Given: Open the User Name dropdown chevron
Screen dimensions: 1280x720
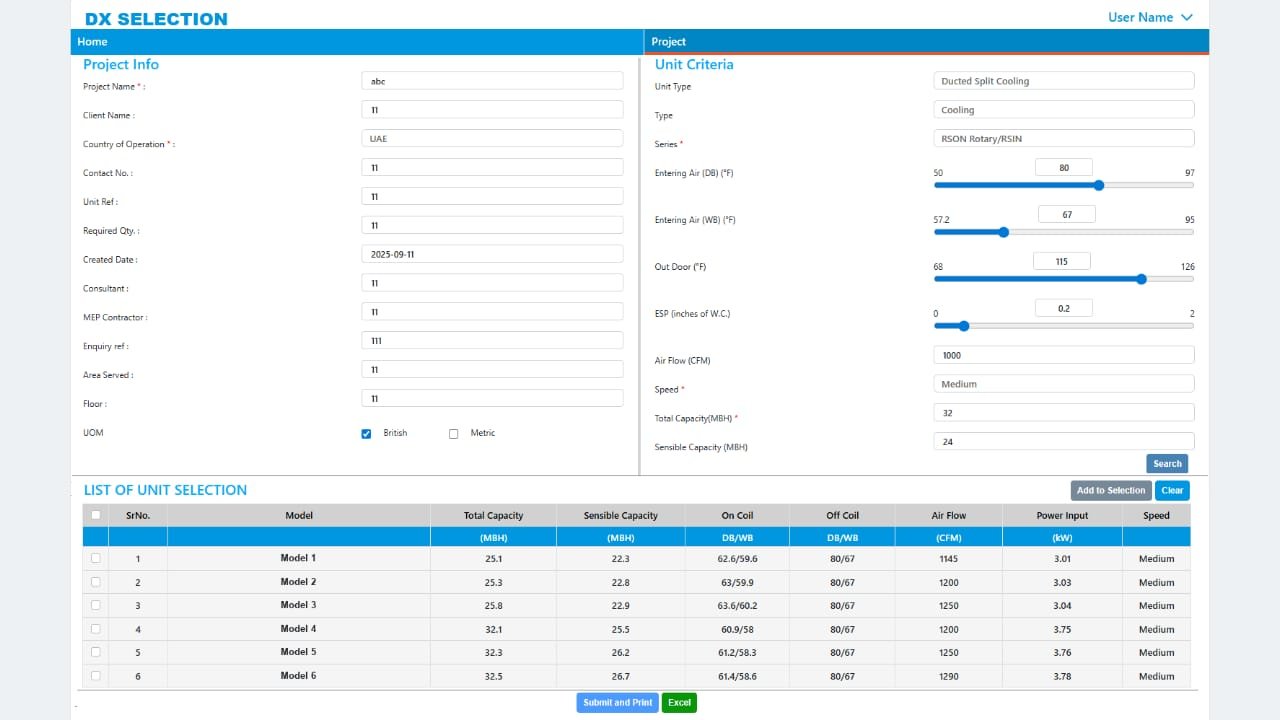Looking at the screenshot, I should [1187, 18].
